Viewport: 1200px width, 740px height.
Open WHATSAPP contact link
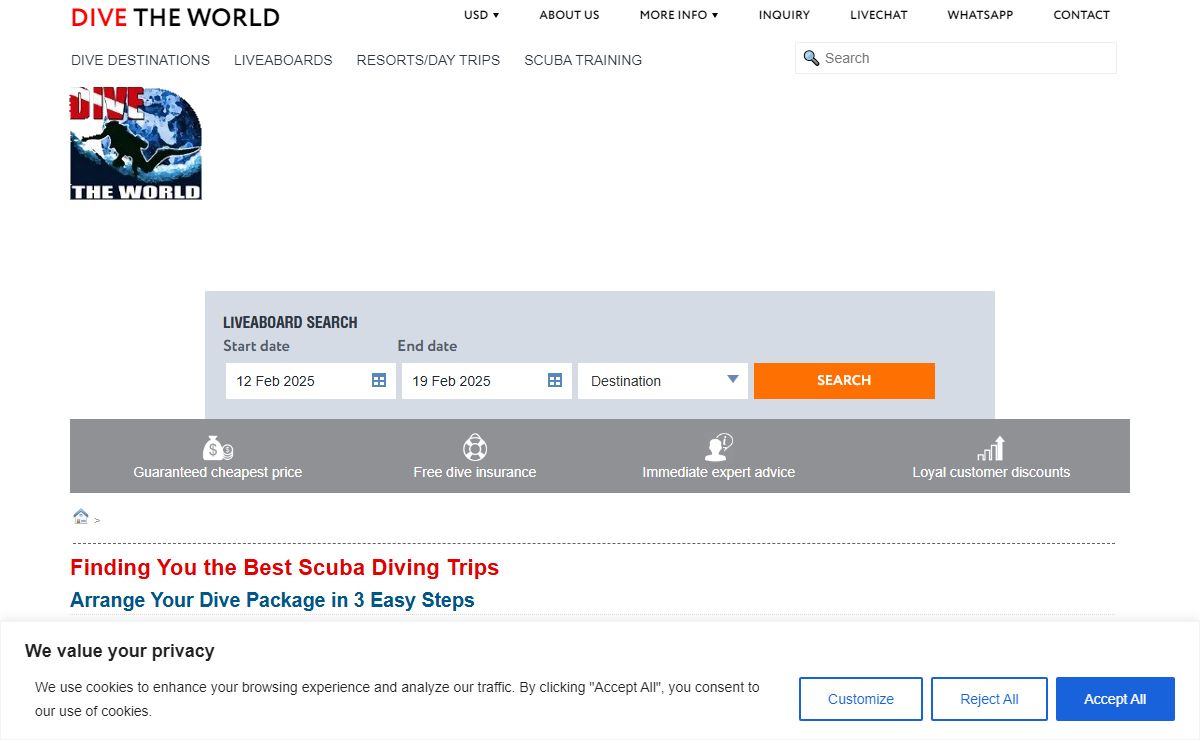click(980, 15)
